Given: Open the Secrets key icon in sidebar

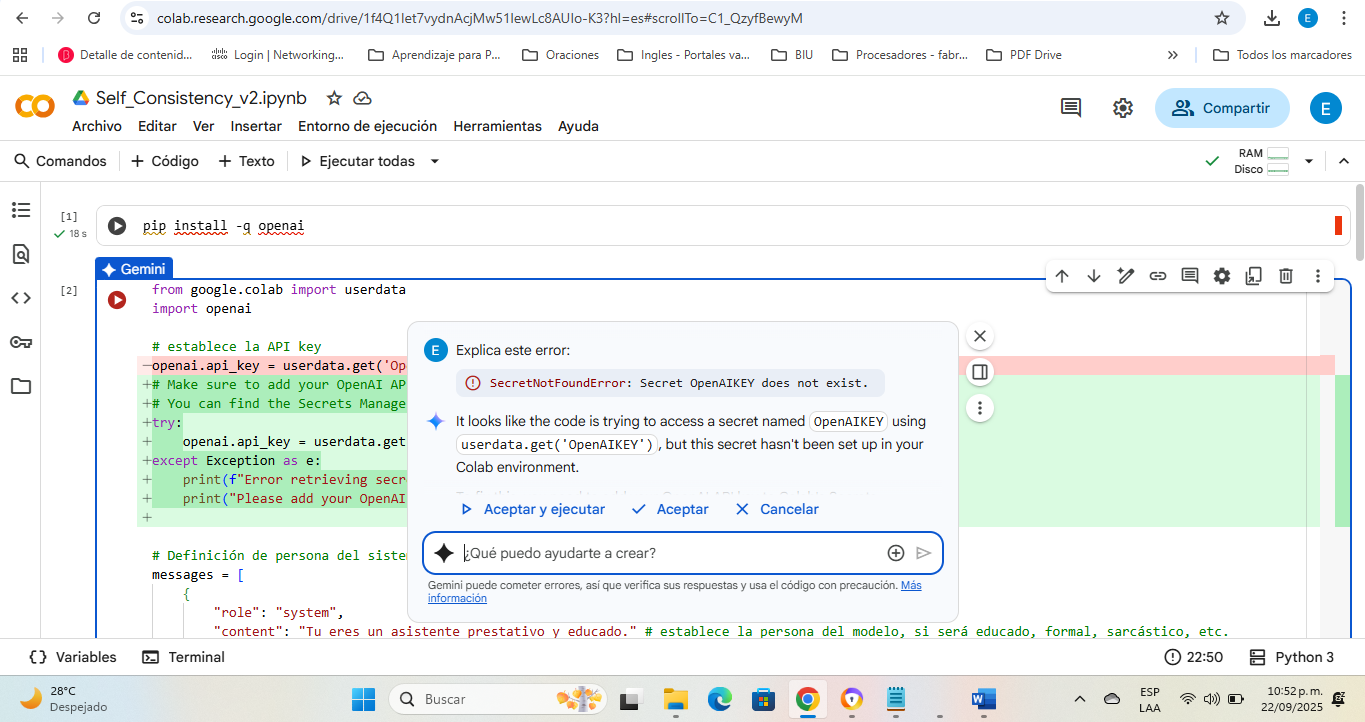Looking at the screenshot, I should coord(21,342).
